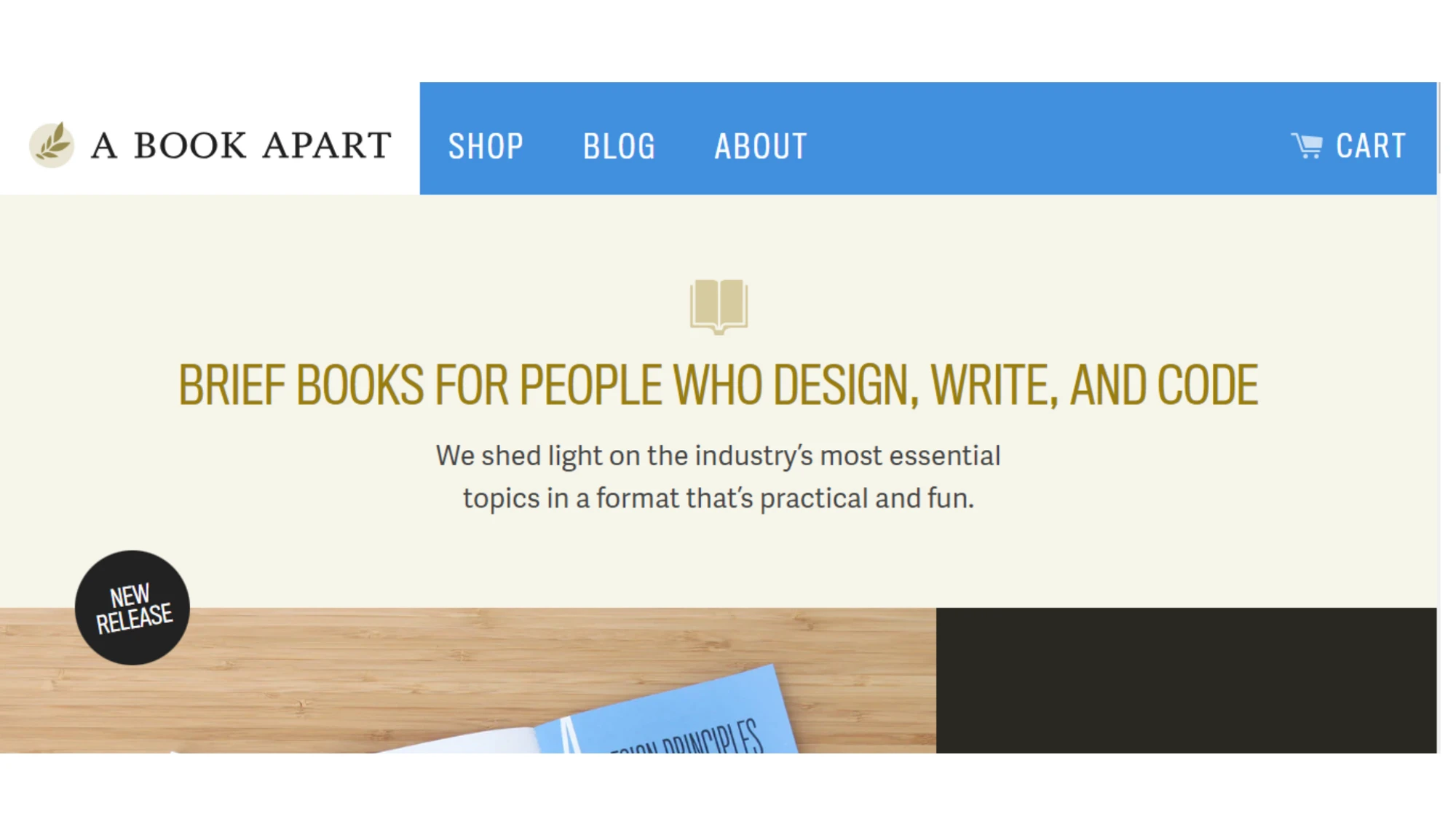Click the shopping cart icon
Viewport: 1456px width, 819px height.
point(1307,146)
